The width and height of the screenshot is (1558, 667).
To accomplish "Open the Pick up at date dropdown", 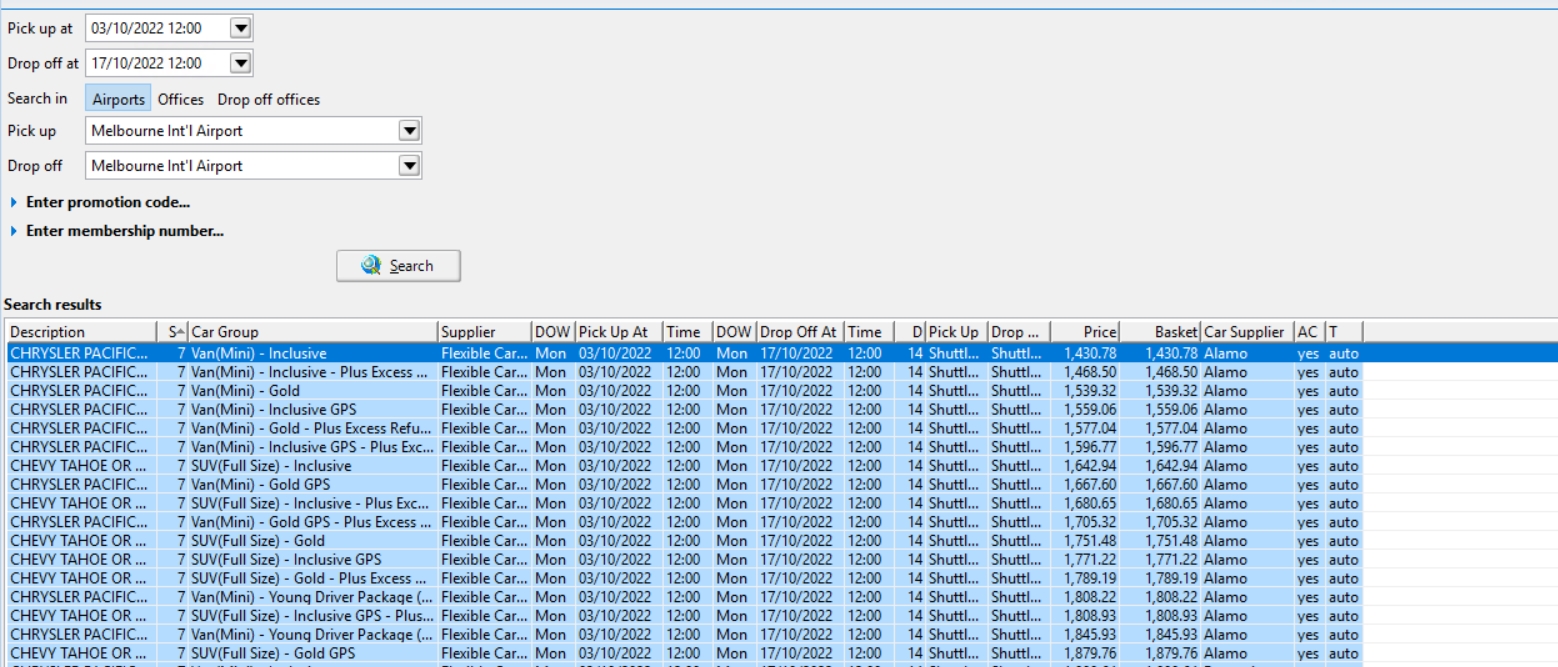I will click(x=240, y=29).
